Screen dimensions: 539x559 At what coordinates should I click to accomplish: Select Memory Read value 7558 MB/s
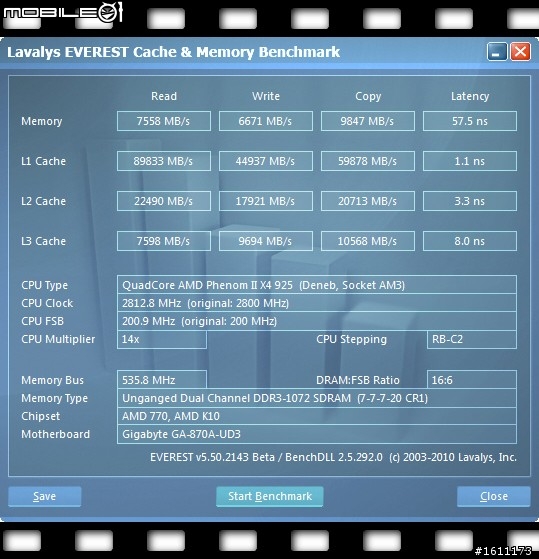pos(164,121)
